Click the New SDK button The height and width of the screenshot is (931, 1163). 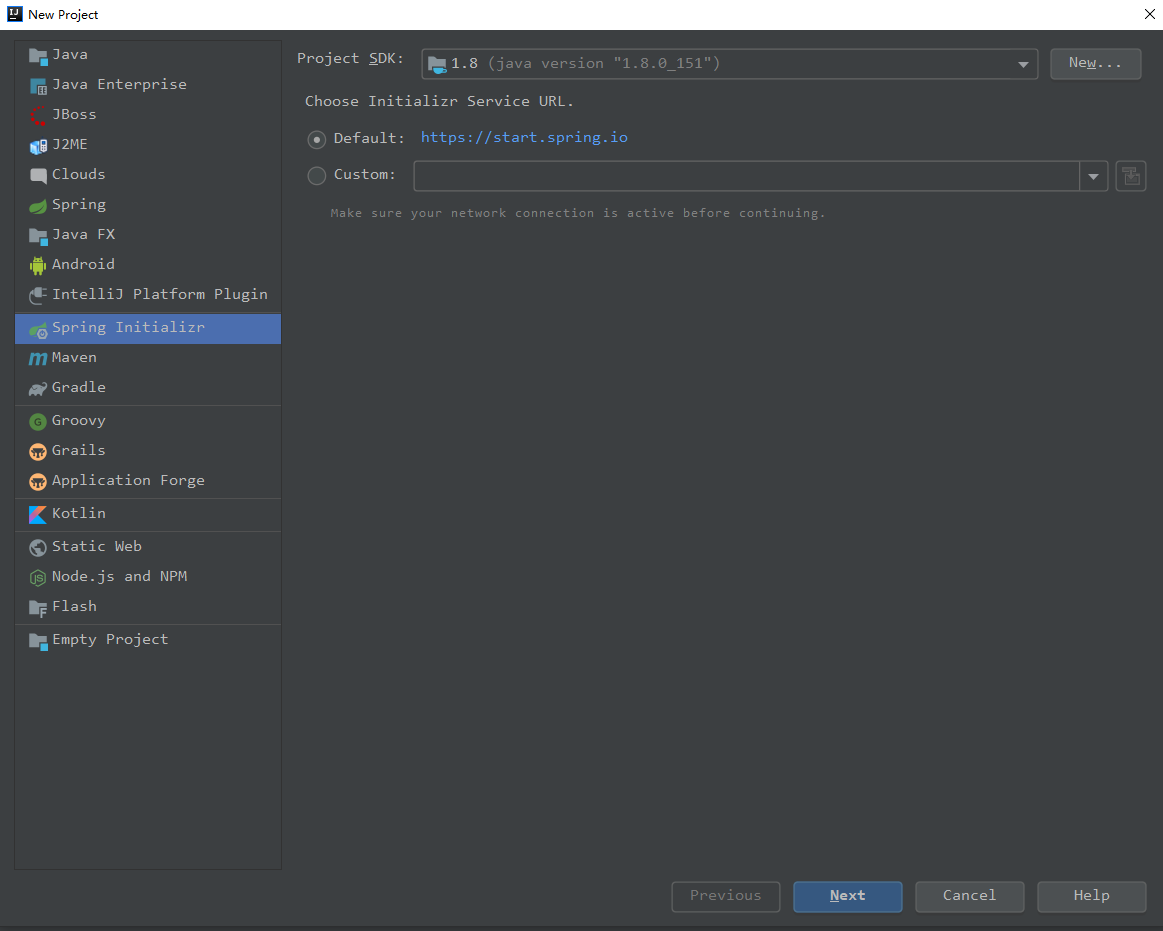(x=1095, y=63)
